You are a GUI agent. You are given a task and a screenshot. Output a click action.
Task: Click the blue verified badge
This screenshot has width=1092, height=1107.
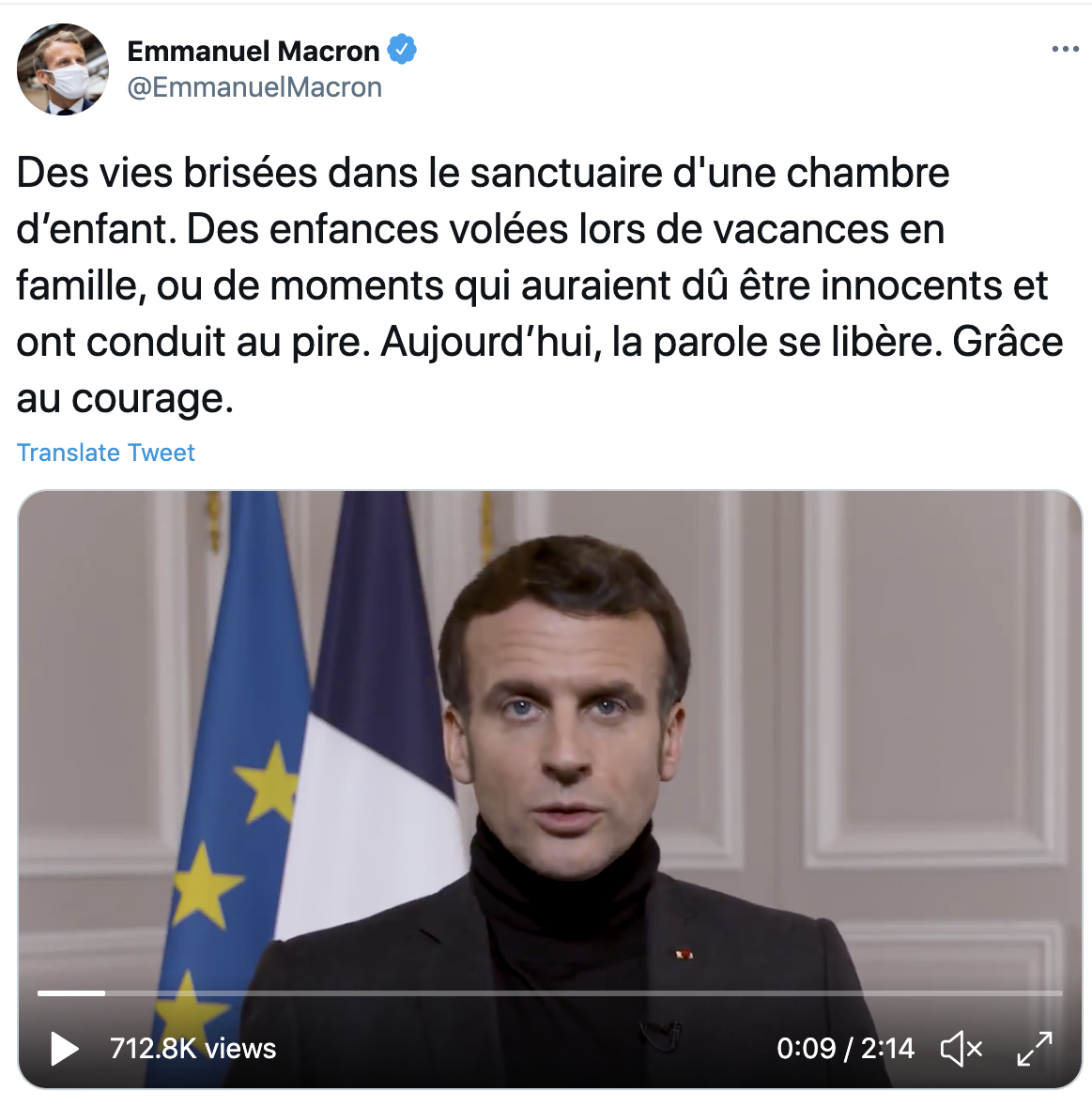pos(402,50)
